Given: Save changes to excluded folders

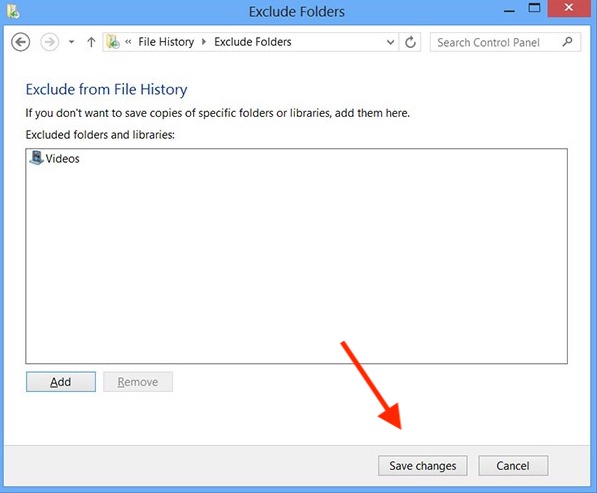Looking at the screenshot, I should point(423,466).
